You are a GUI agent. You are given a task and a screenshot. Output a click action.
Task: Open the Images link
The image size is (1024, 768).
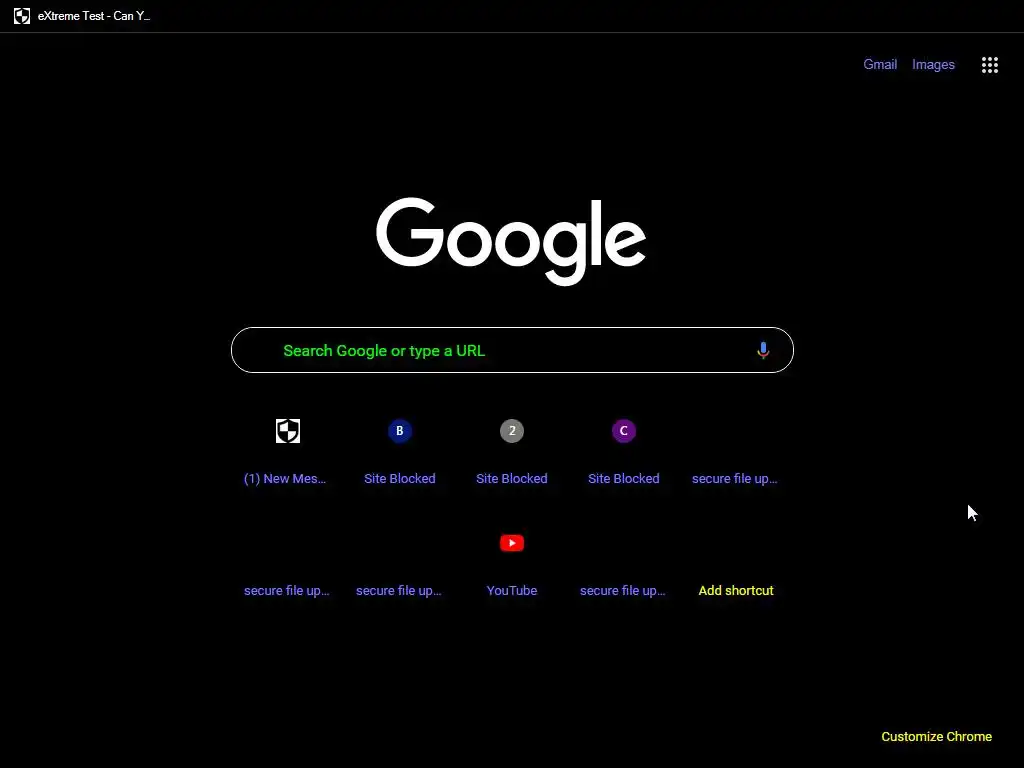tap(933, 65)
